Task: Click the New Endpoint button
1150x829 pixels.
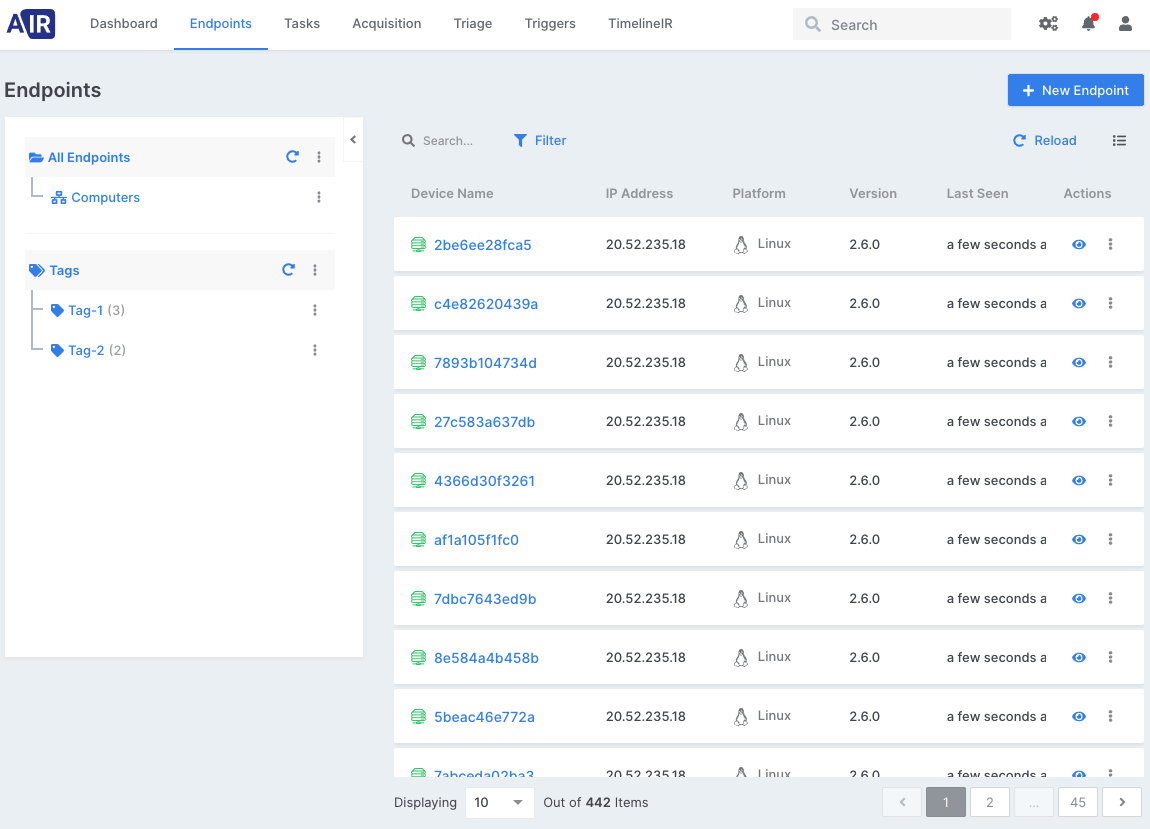Action: tap(1075, 90)
